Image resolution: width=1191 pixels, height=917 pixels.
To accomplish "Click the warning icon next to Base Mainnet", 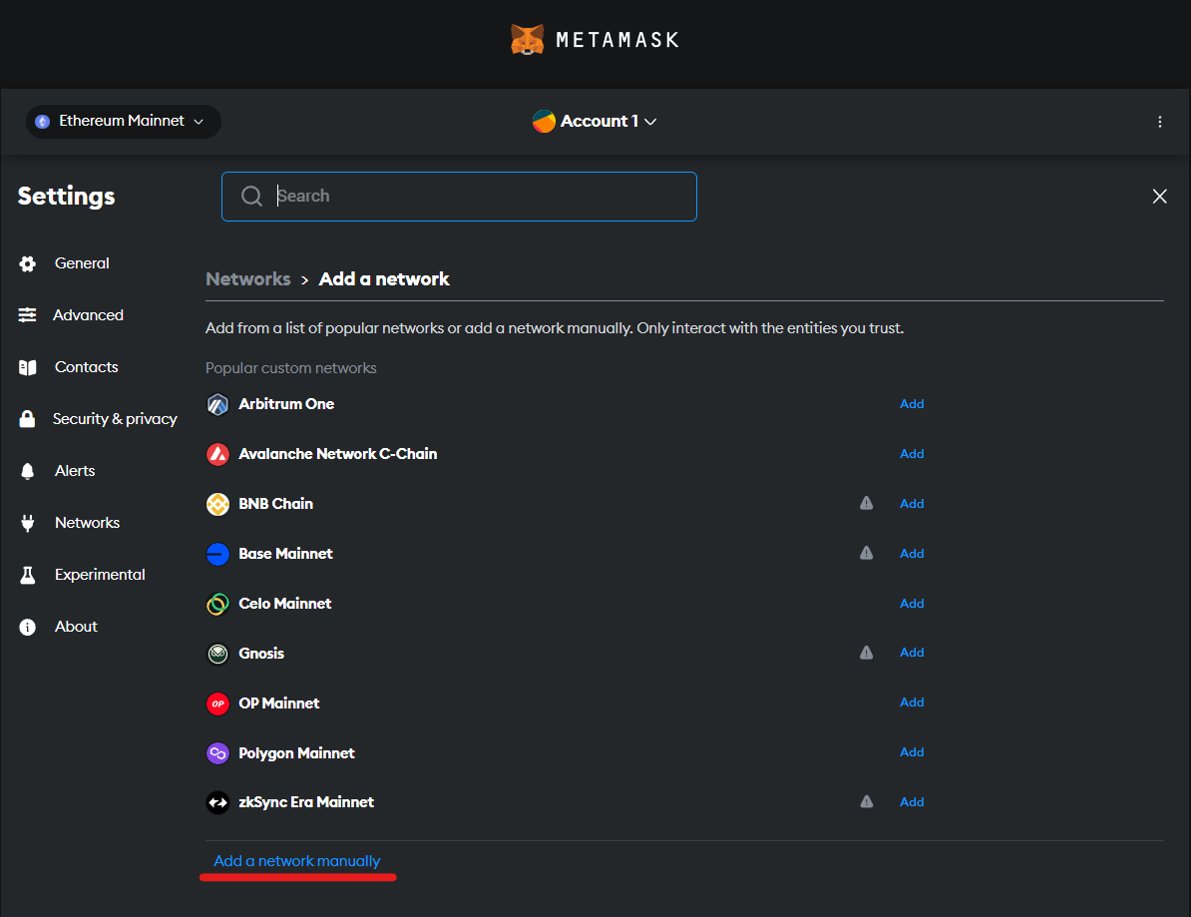I will pos(866,553).
